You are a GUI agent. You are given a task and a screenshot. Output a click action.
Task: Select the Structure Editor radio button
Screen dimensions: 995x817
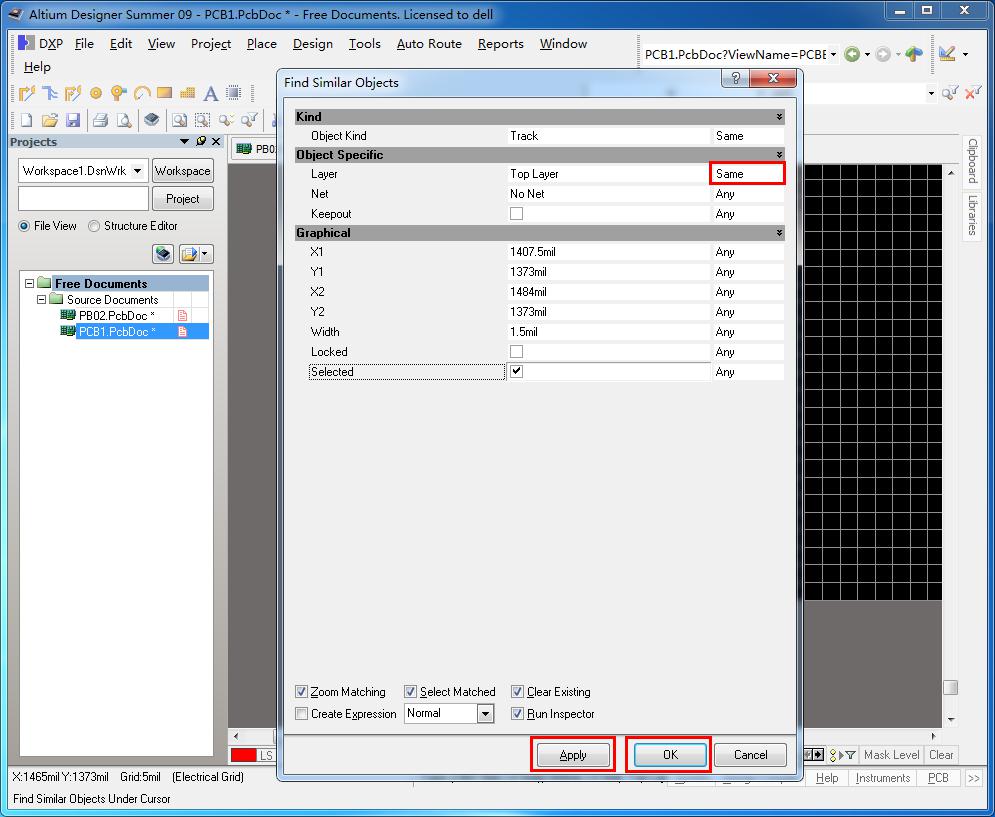click(x=93, y=226)
